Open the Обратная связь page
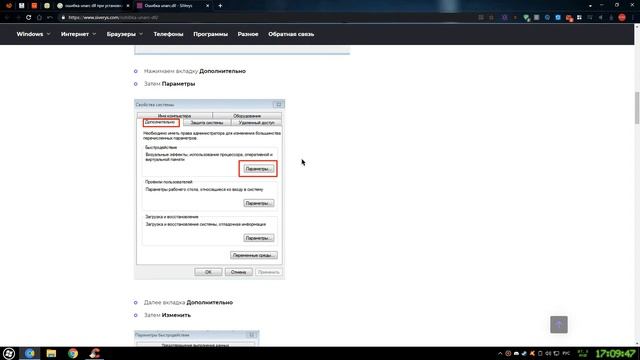Screen dimensions: 640x360 (291, 34)
